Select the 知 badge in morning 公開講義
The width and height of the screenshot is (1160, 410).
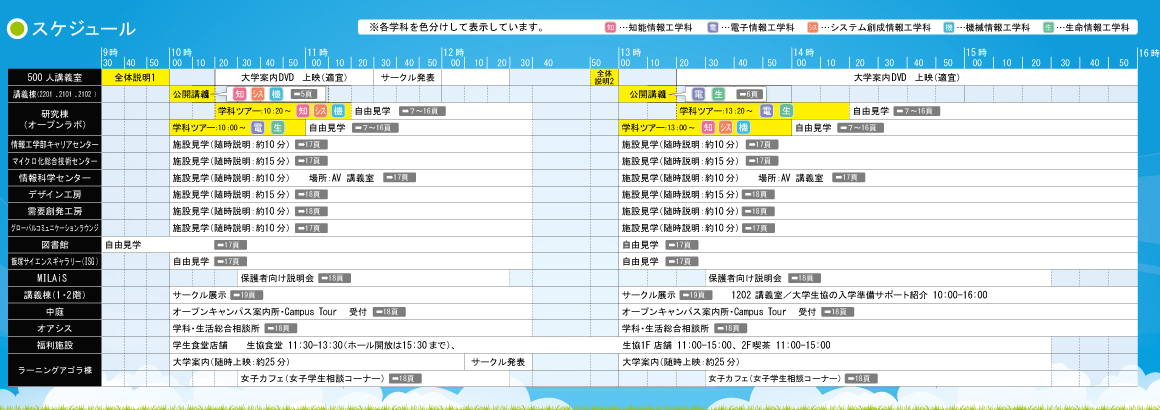pyautogui.click(x=239, y=94)
